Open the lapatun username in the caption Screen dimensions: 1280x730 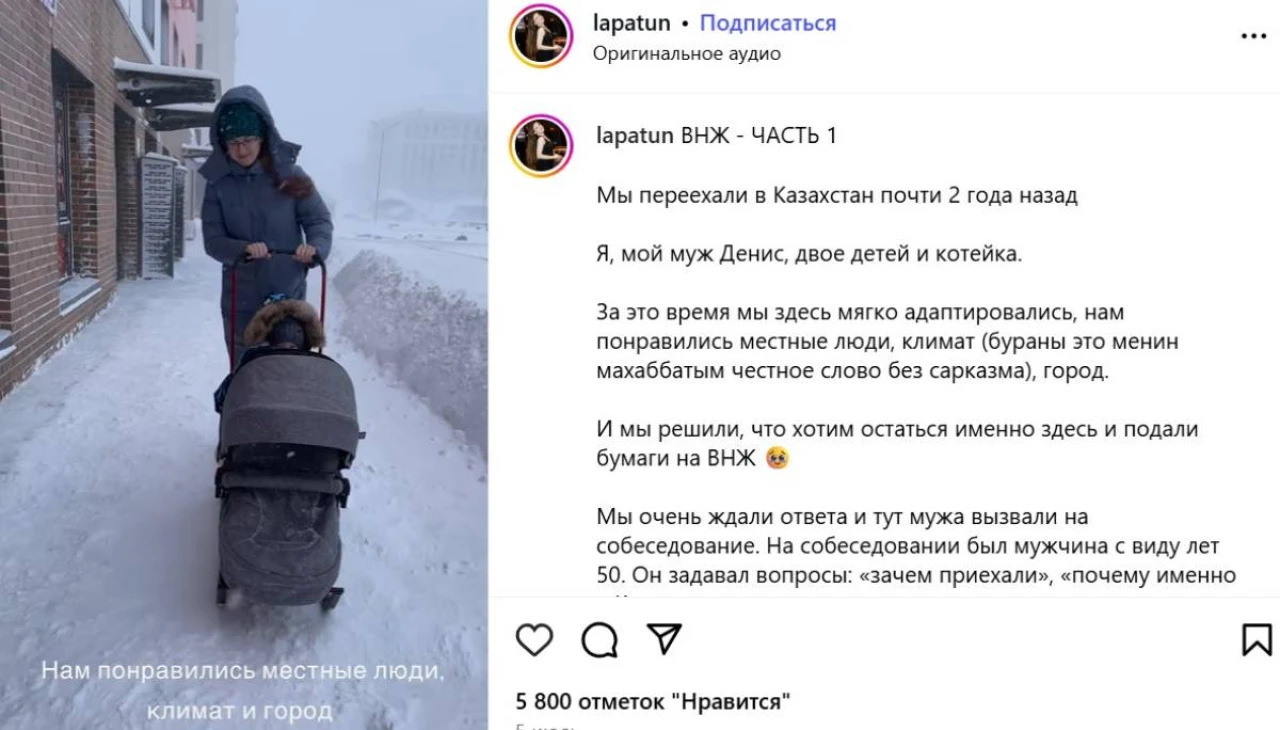[634, 136]
